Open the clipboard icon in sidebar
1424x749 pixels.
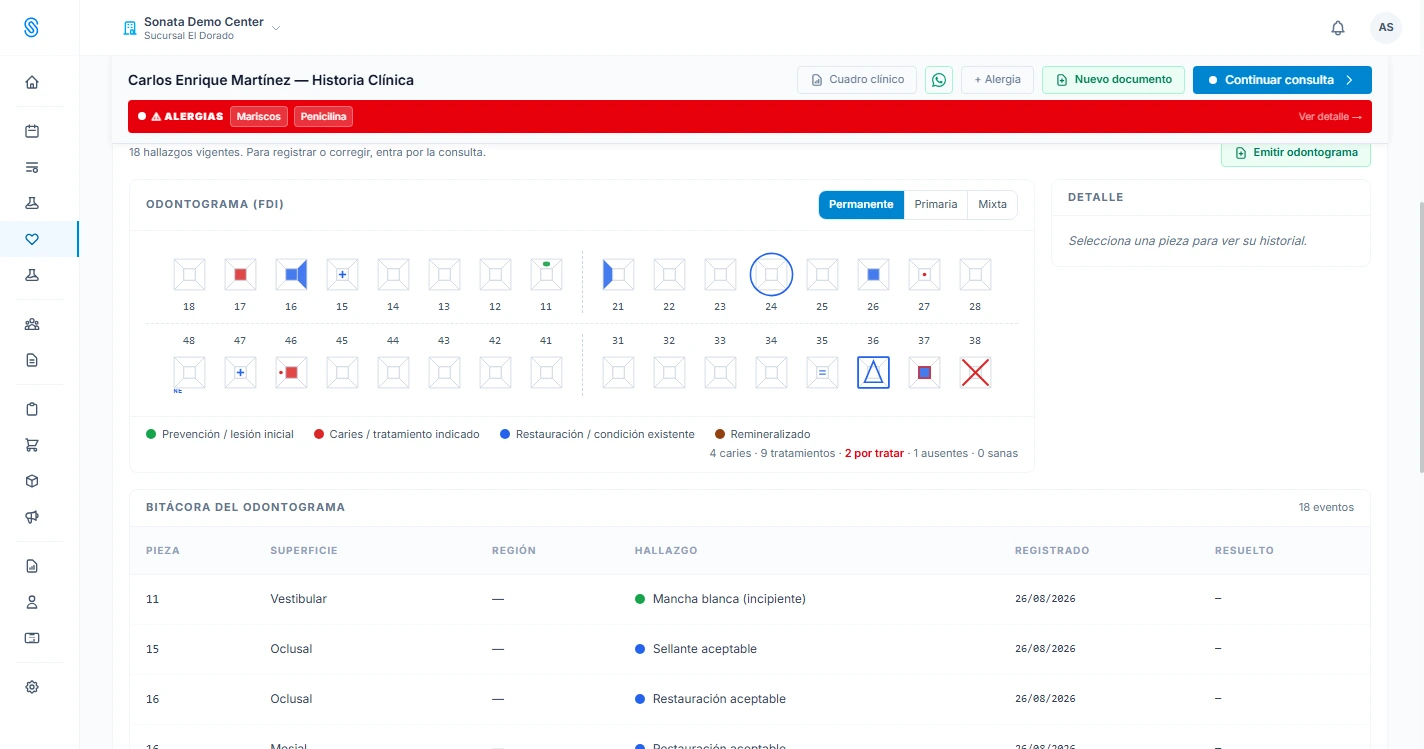[32, 409]
